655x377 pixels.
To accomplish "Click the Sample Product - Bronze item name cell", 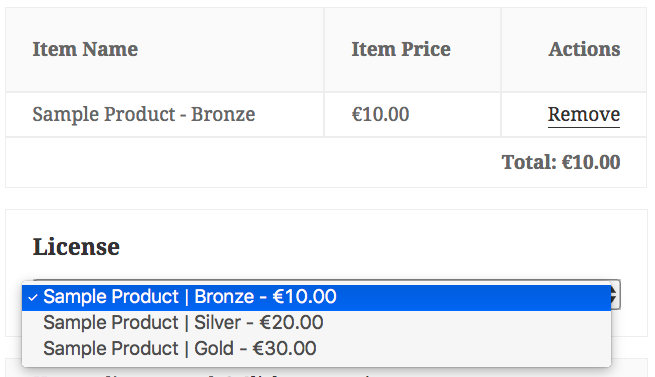I will click(144, 114).
